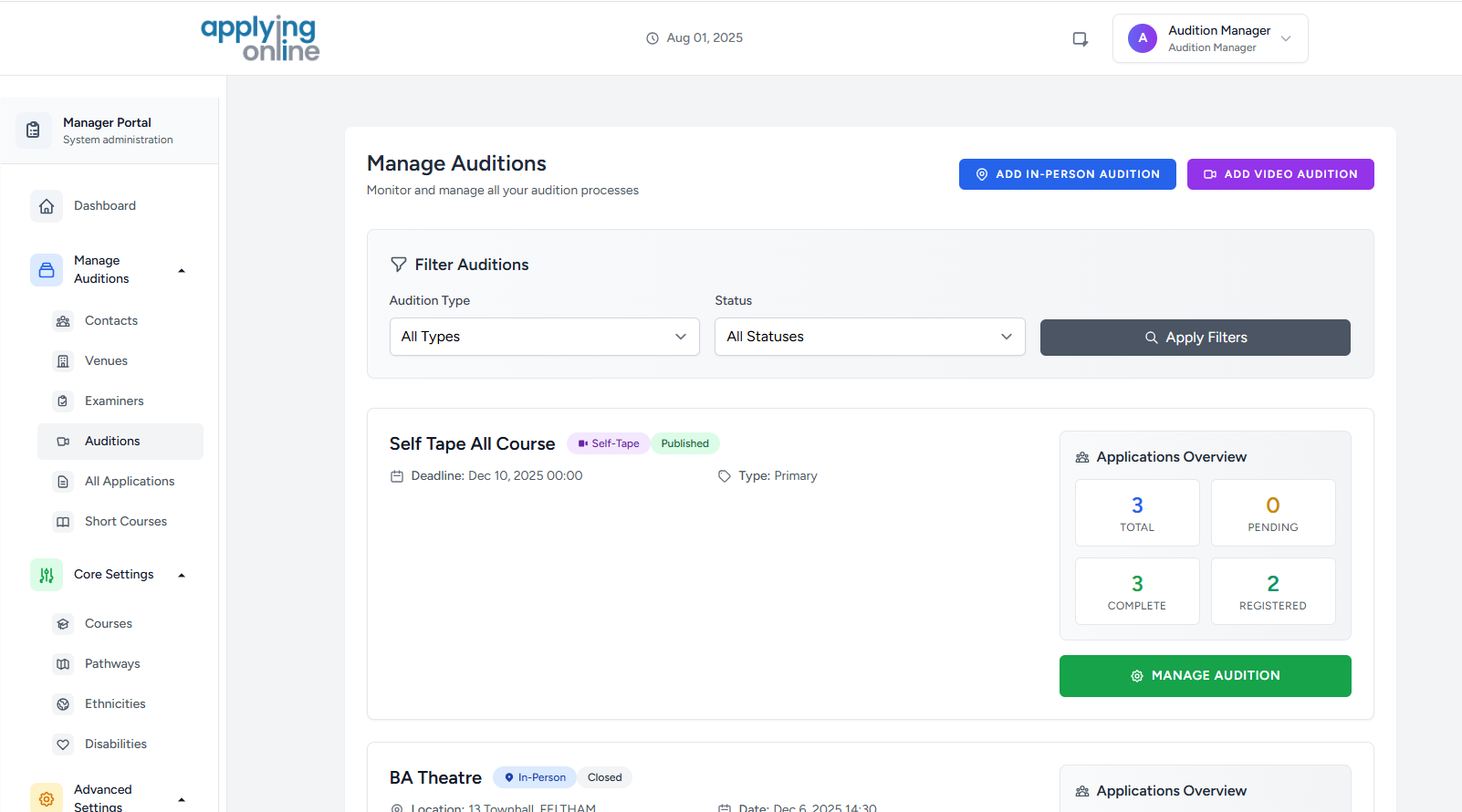The image size is (1462, 812).
Task: Open Disabilities settings
Action: pos(116,744)
